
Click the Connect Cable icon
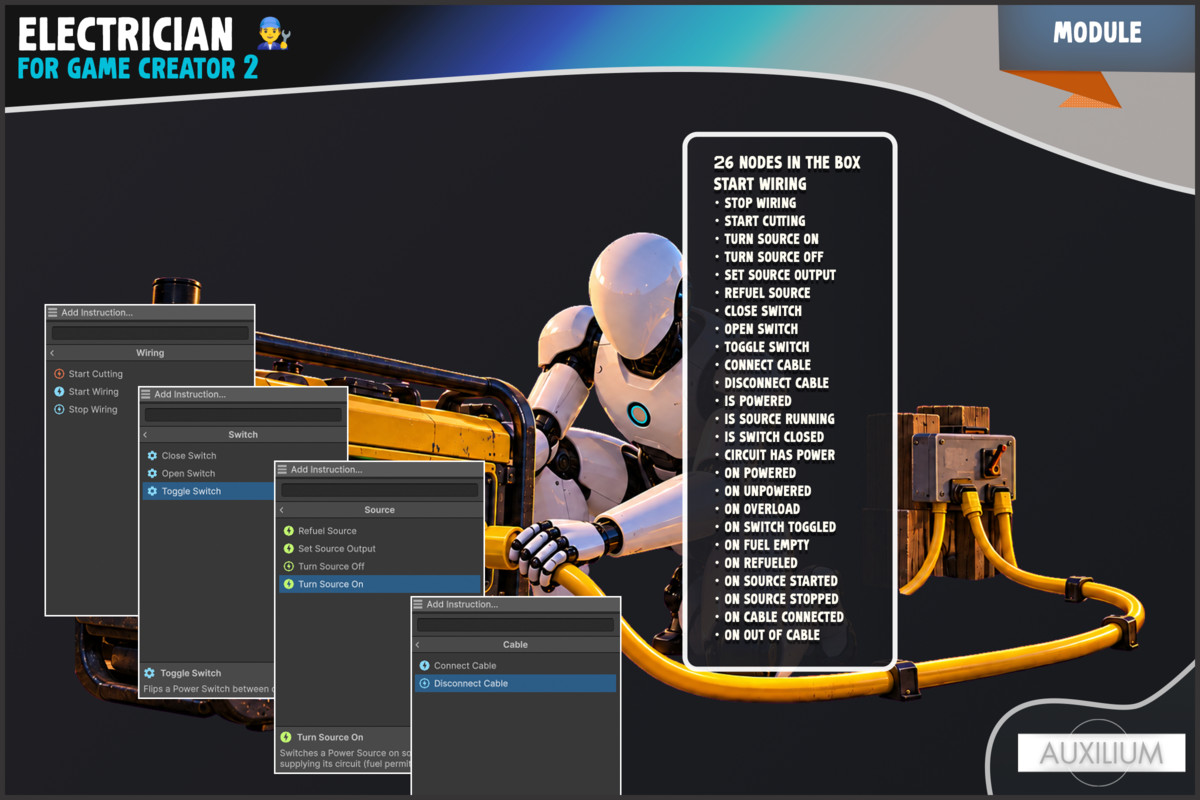pyautogui.click(x=425, y=665)
